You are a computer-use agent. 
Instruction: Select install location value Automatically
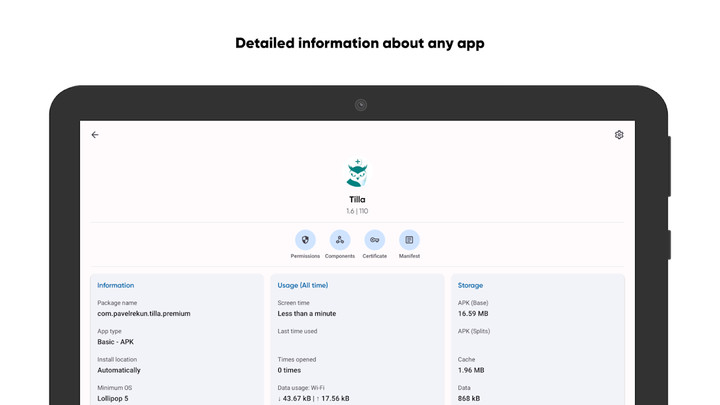[x=119, y=370]
